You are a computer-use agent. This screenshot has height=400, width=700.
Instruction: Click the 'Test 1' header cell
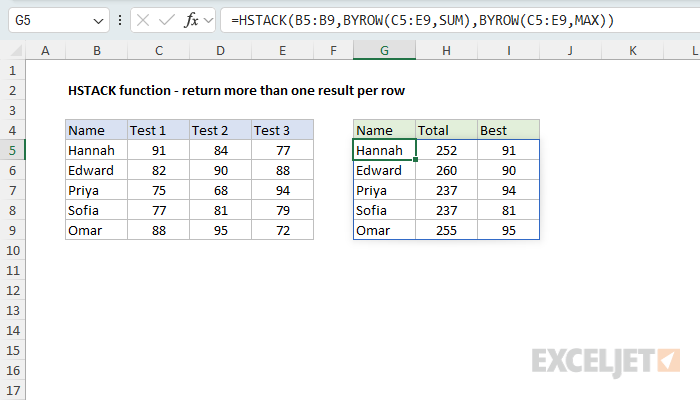pyautogui.click(x=158, y=130)
